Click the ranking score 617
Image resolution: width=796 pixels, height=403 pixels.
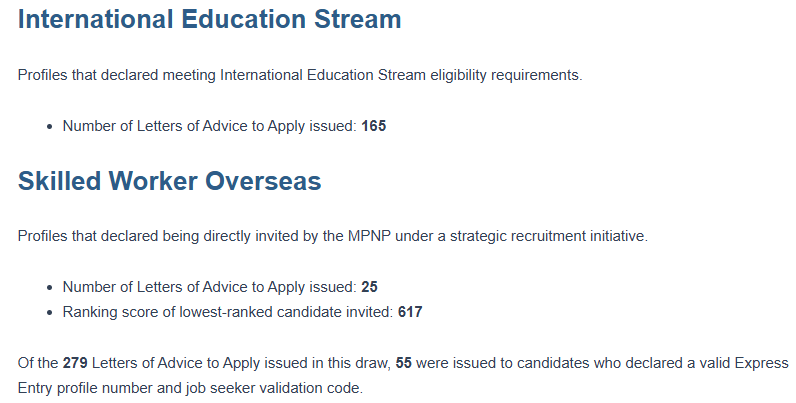410,312
